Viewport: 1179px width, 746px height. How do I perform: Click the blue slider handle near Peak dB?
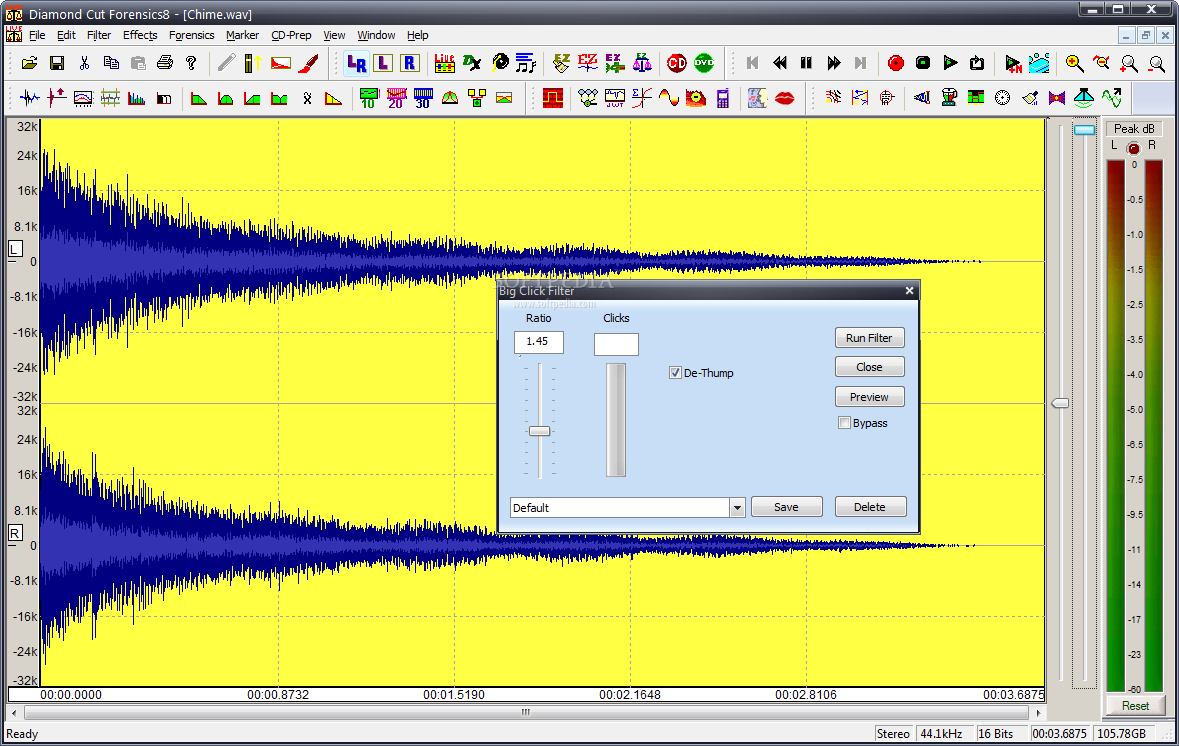click(x=1084, y=130)
